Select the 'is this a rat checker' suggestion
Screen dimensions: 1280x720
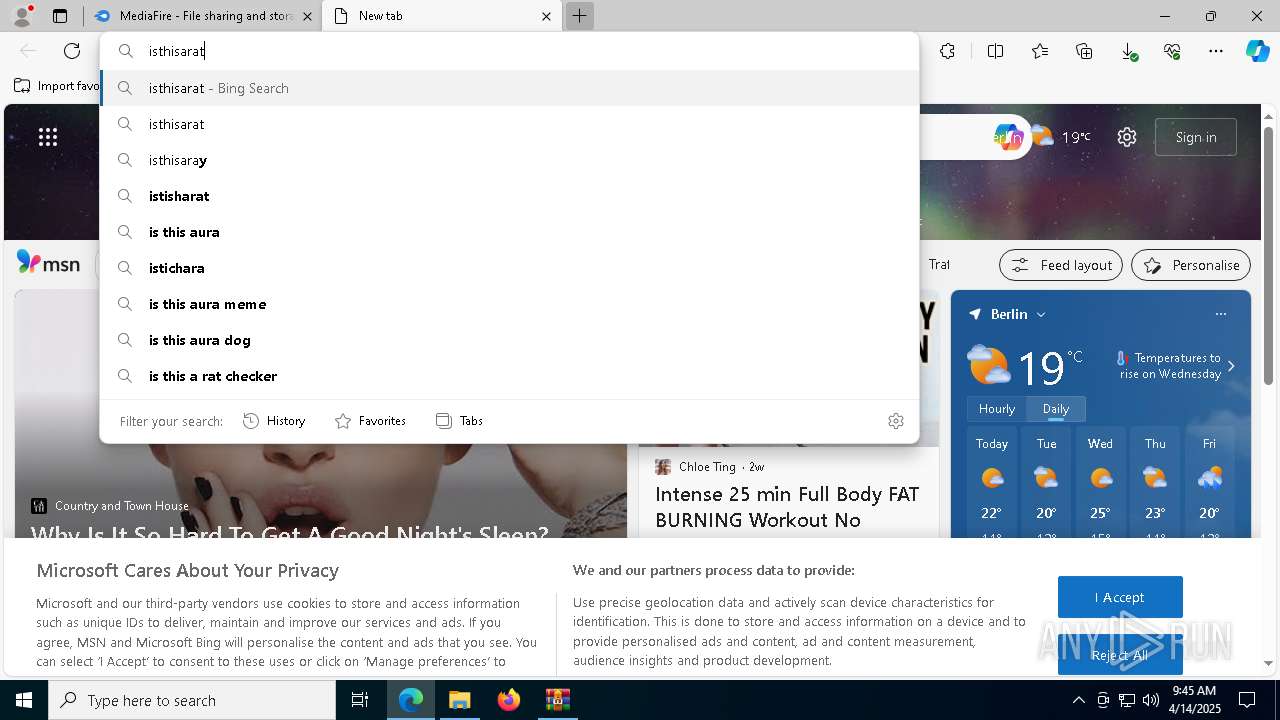(509, 376)
